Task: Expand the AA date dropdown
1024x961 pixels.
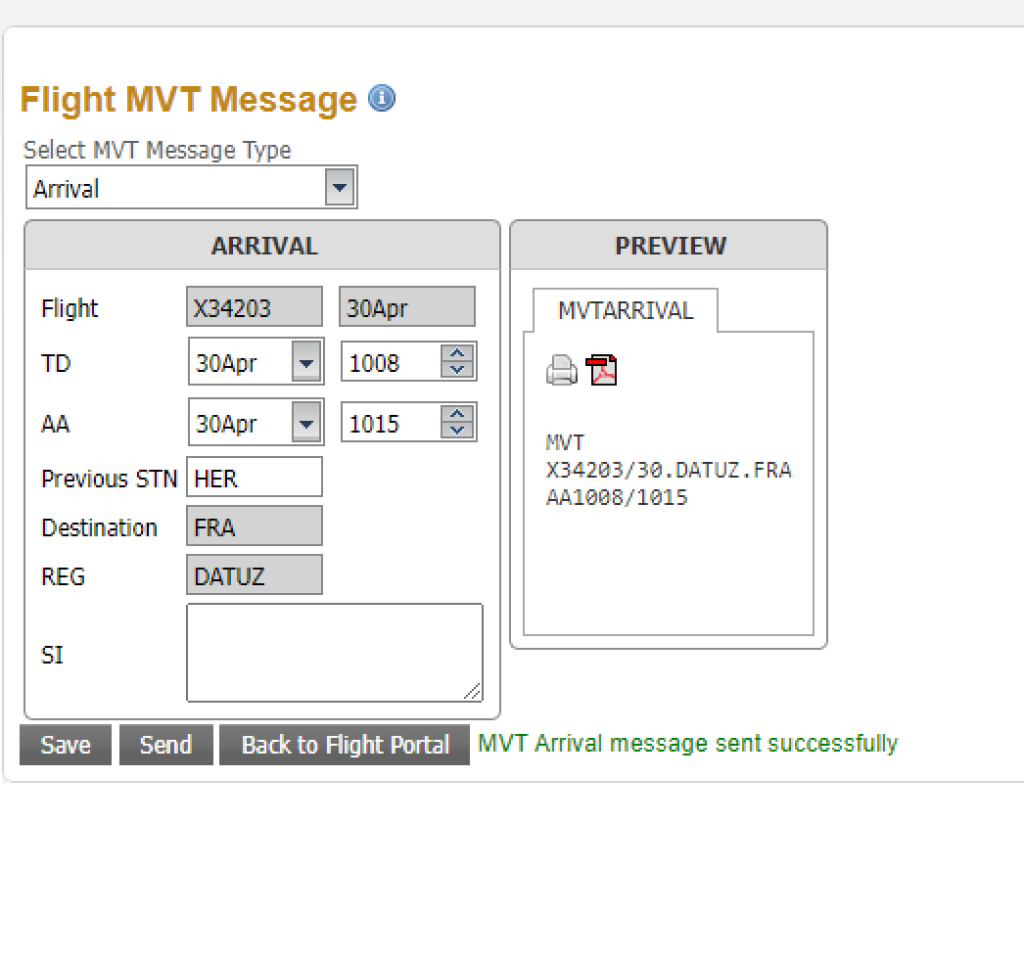Action: pyautogui.click(x=307, y=423)
